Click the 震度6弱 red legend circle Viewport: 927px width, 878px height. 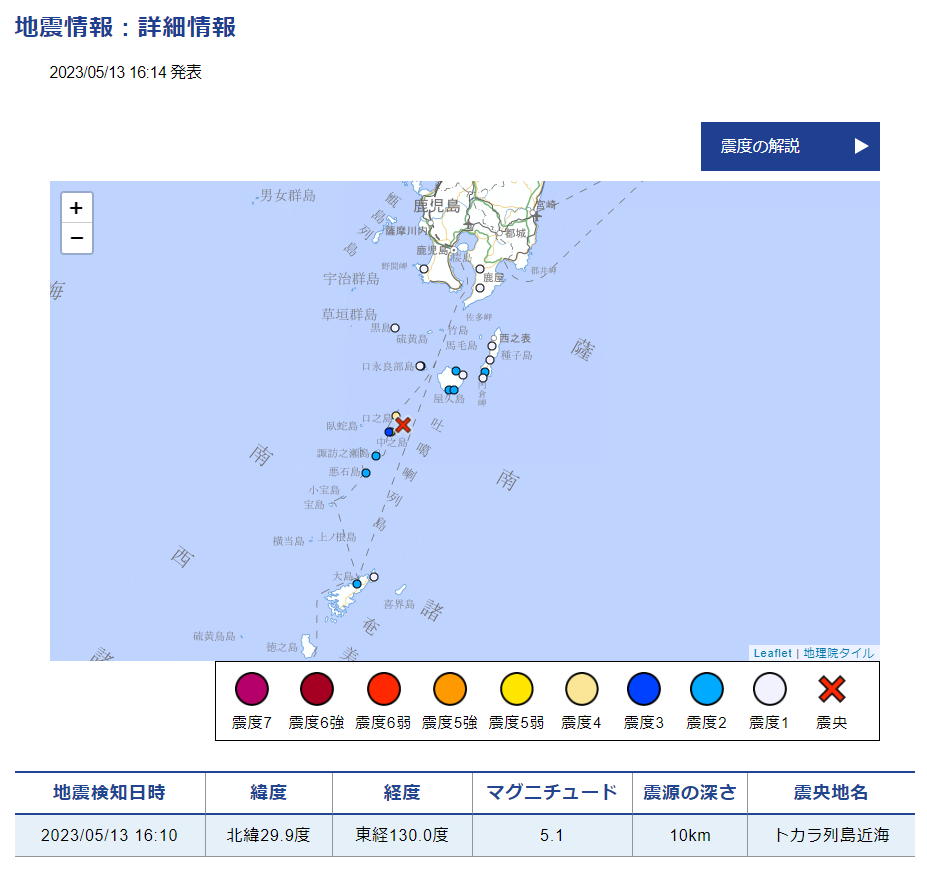[x=383, y=689]
